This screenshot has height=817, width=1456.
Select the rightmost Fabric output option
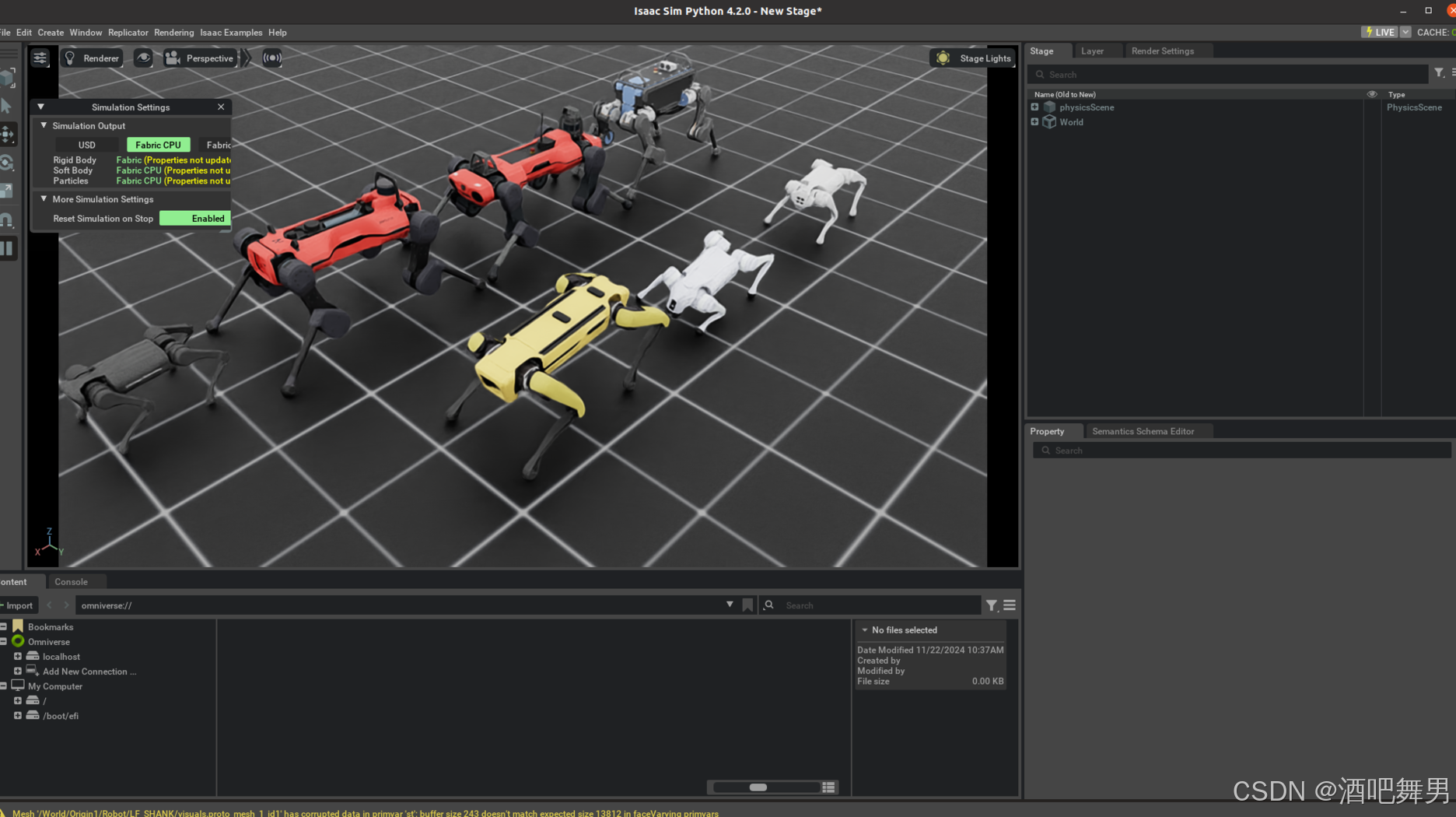(215, 146)
